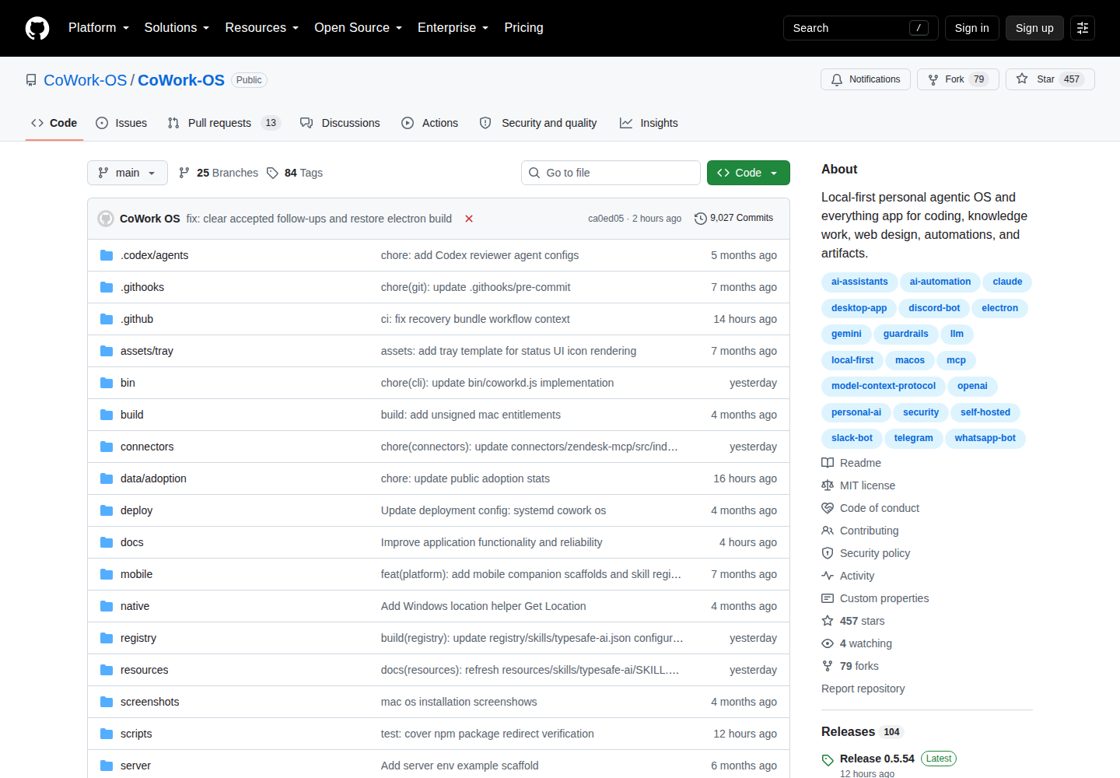Expand the Open Source menu
1120x778 pixels.
(358, 28)
